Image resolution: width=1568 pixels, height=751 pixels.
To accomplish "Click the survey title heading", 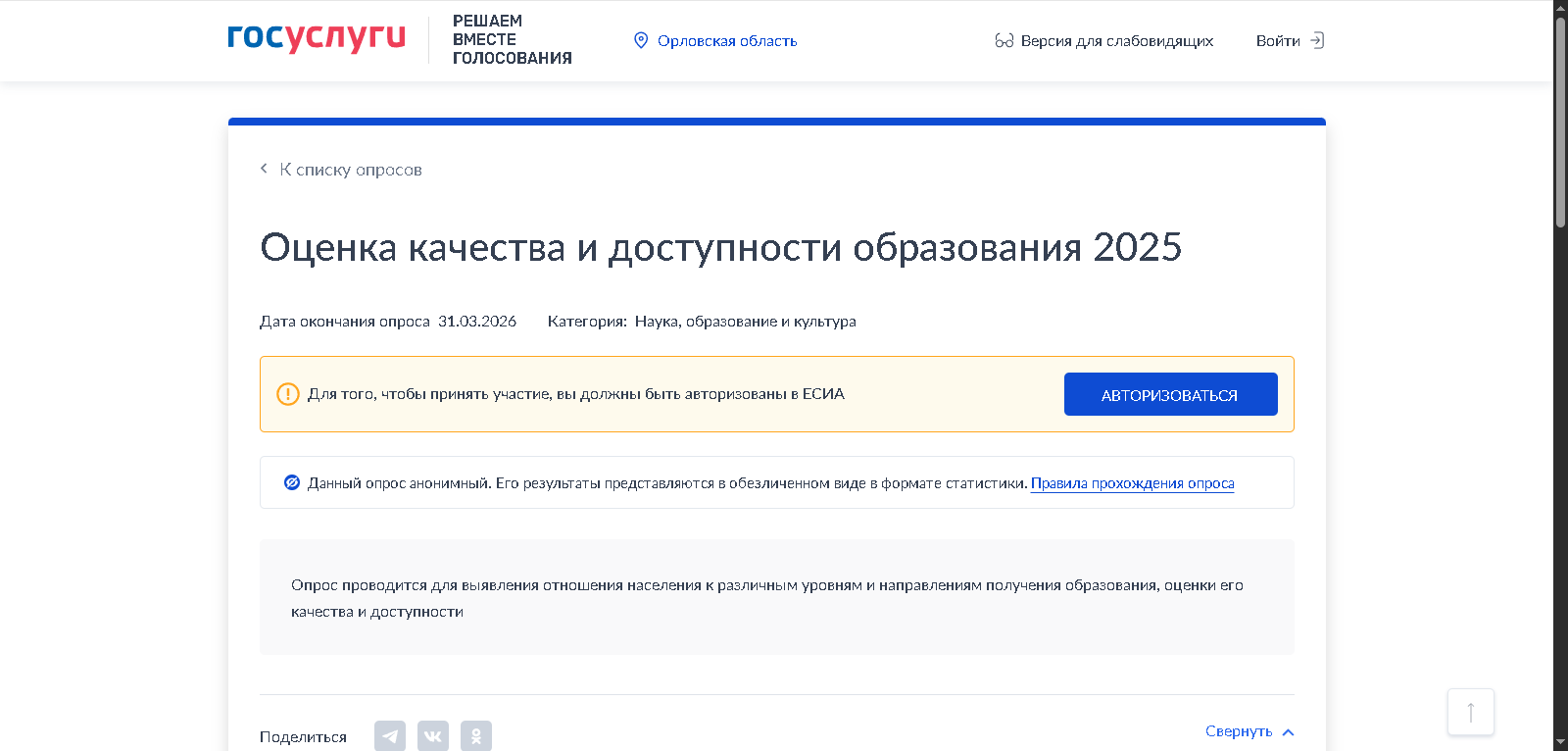I will tap(720, 247).
